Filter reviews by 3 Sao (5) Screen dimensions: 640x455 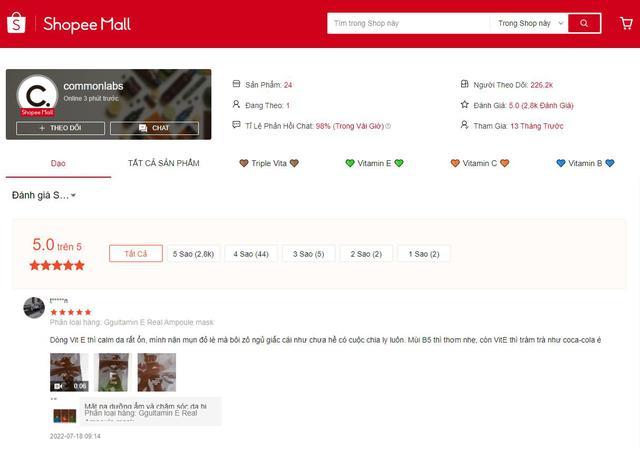pyautogui.click(x=309, y=253)
